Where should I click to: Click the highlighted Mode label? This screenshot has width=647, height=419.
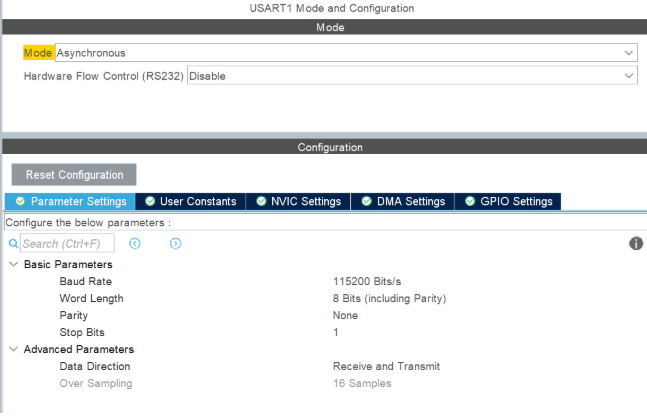[38, 53]
